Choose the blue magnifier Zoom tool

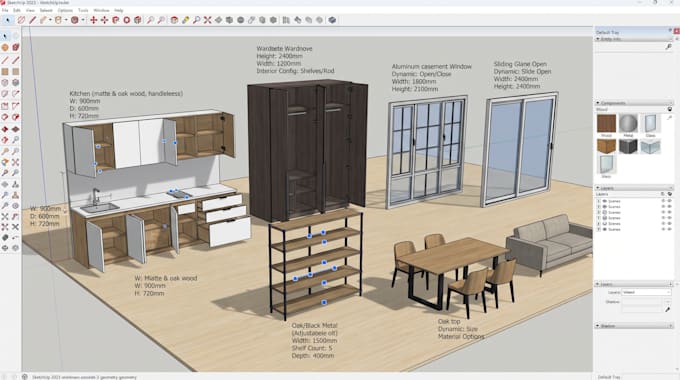click(196, 20)
